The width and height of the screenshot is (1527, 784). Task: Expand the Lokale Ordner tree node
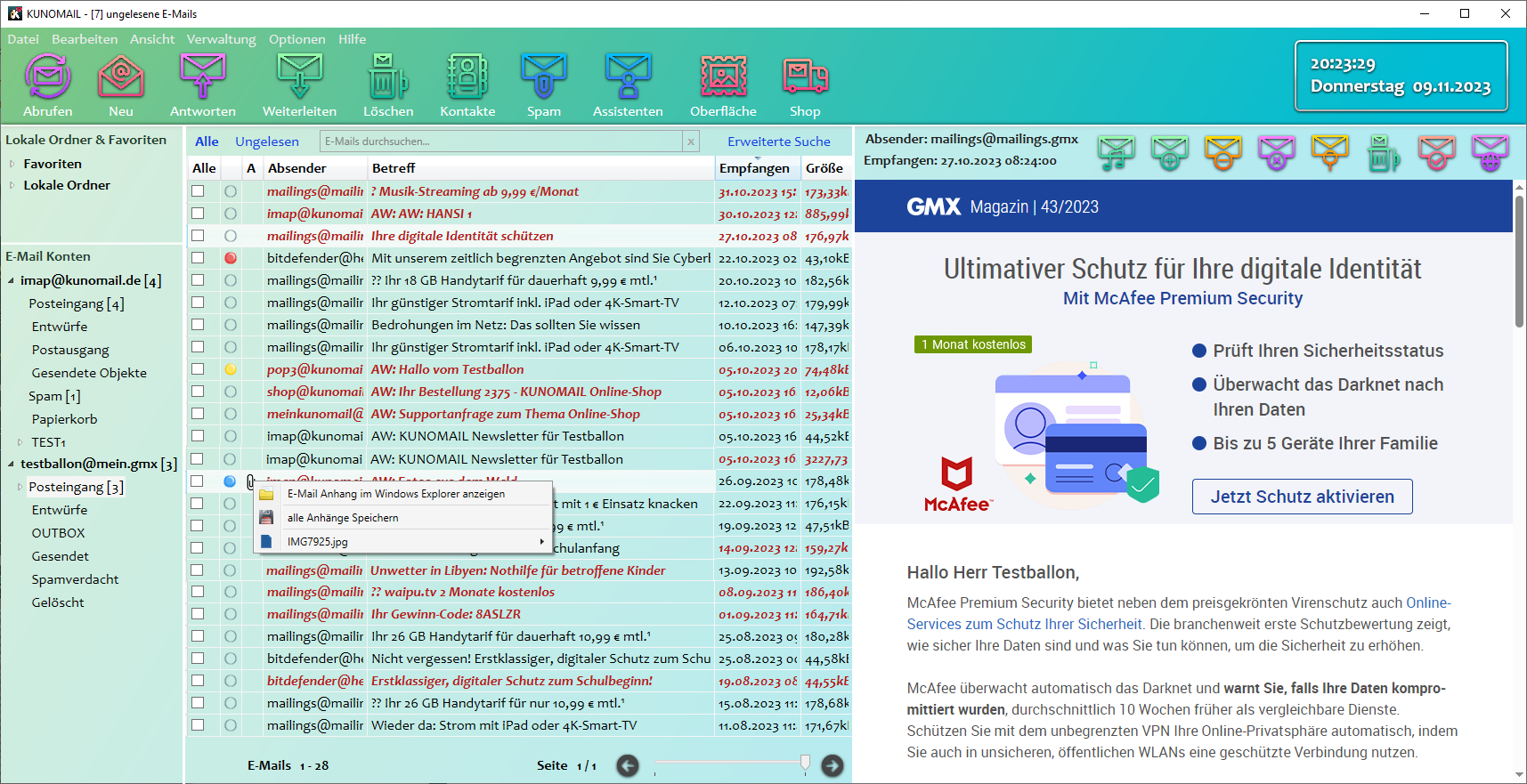pos(12,185)
